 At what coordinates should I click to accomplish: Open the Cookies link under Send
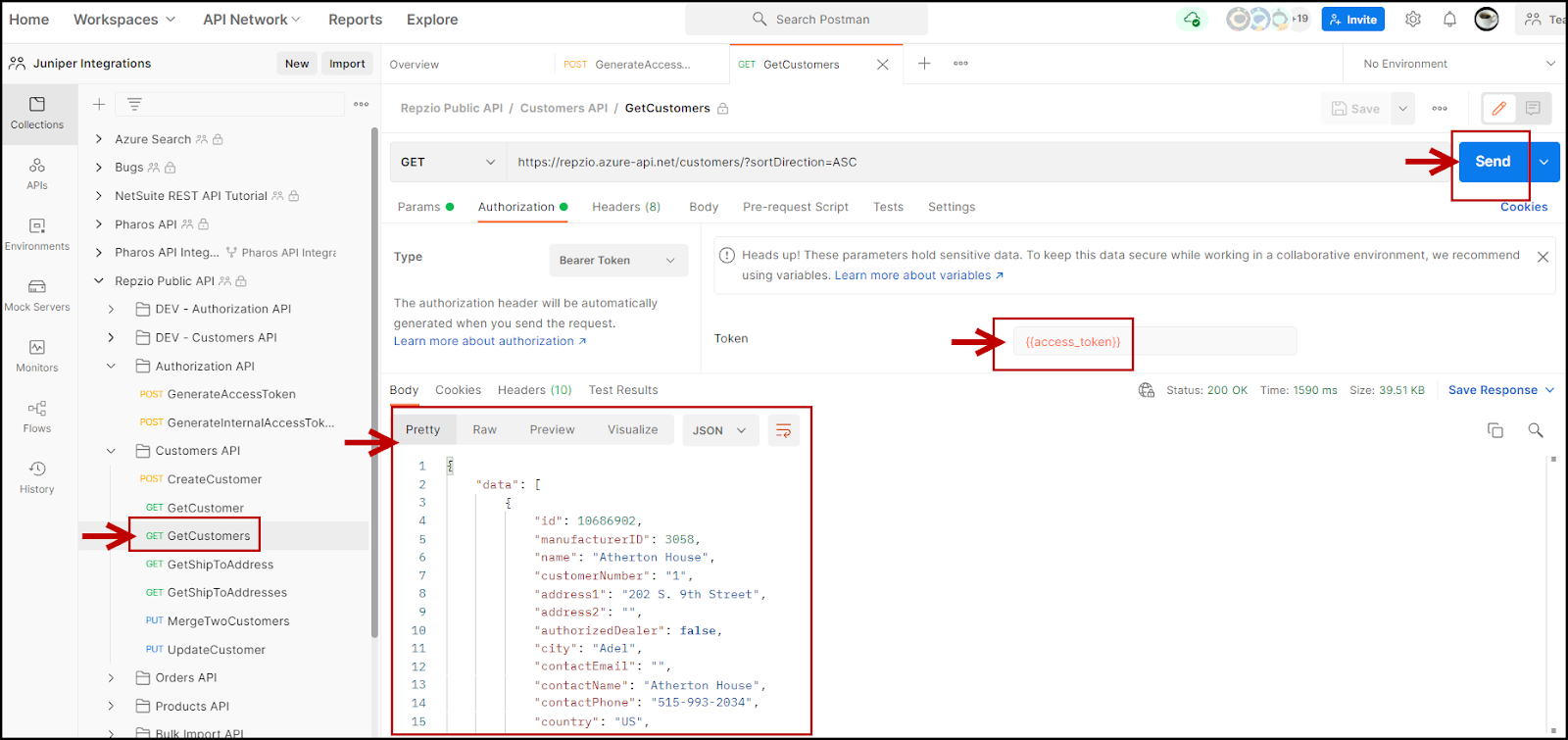1524,207
